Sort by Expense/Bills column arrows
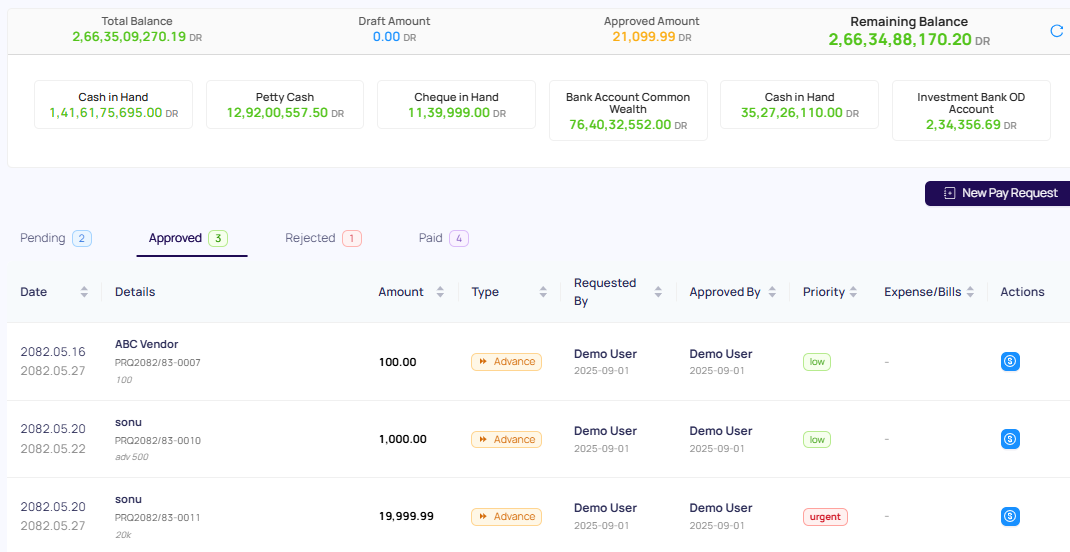The image size is (1070, 552). (969, 292)
